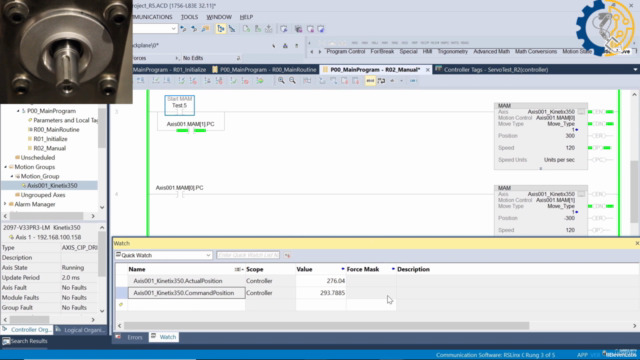Collapse the Motion_Group tree node
This screenshot has height=360, width=640.
[x=12, y=176]
